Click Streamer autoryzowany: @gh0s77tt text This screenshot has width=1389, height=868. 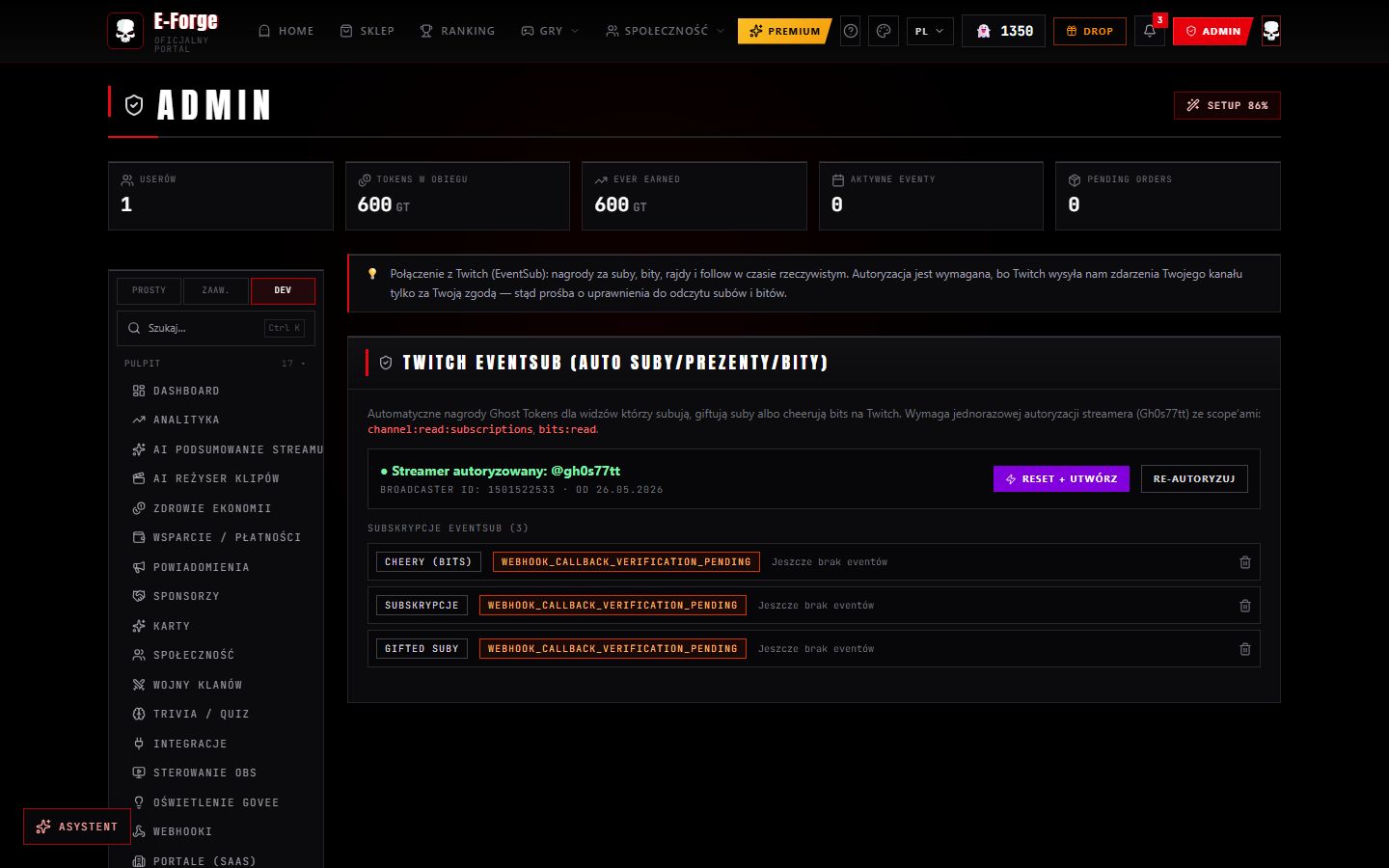pos(500,471)
